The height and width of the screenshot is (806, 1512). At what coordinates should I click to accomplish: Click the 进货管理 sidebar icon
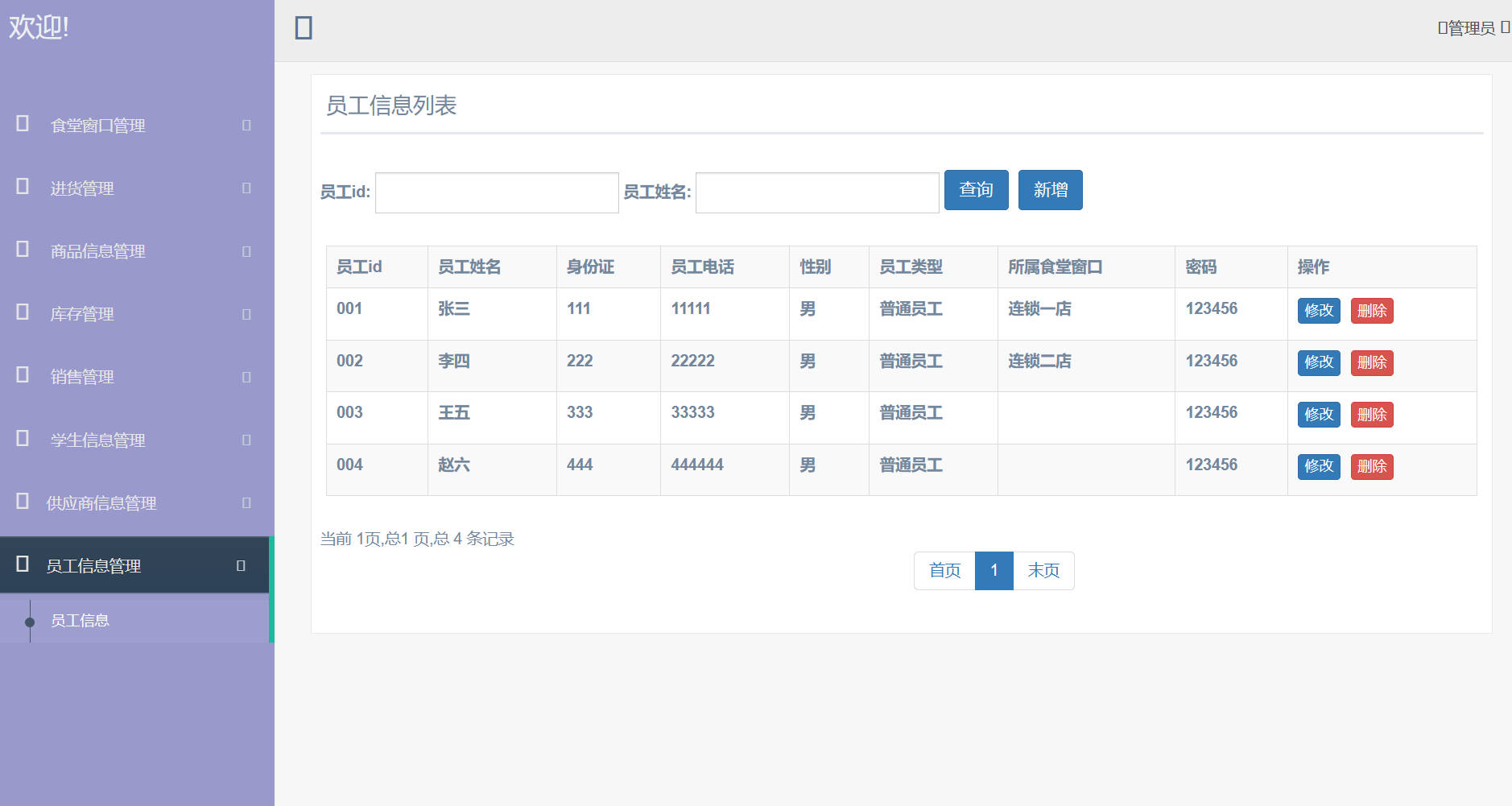22,188
